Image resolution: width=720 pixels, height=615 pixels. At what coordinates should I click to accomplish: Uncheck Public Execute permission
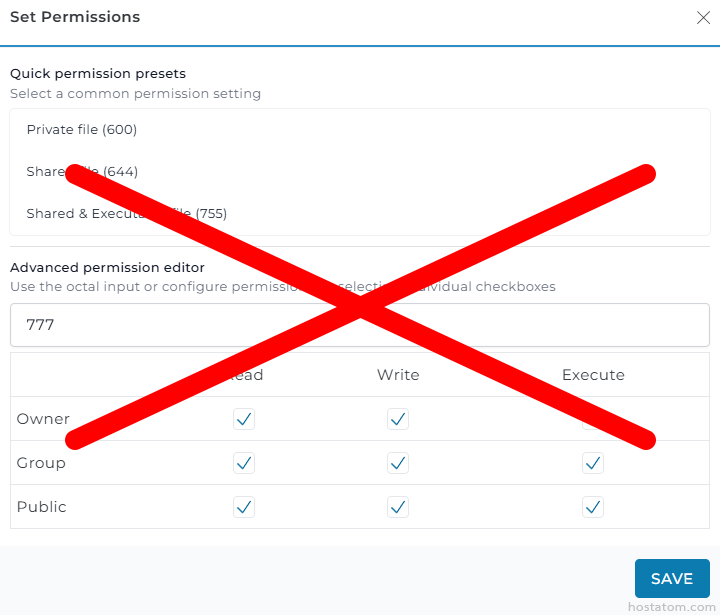click(x=593, y=507)
